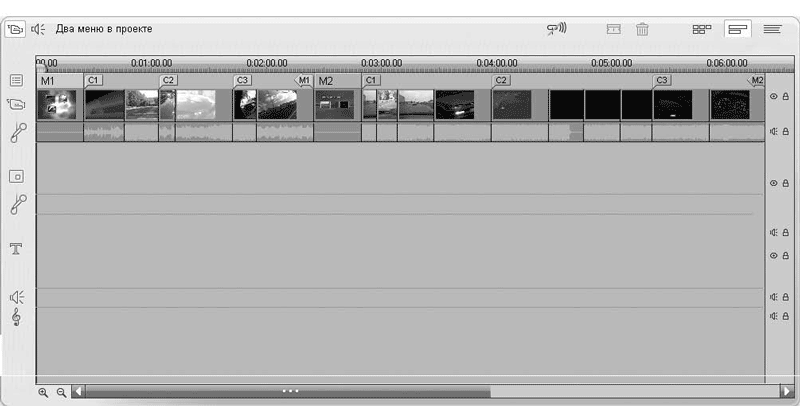800x406 pixels.
Task: Click the title overlay track T icon
Action: (16, 248)
